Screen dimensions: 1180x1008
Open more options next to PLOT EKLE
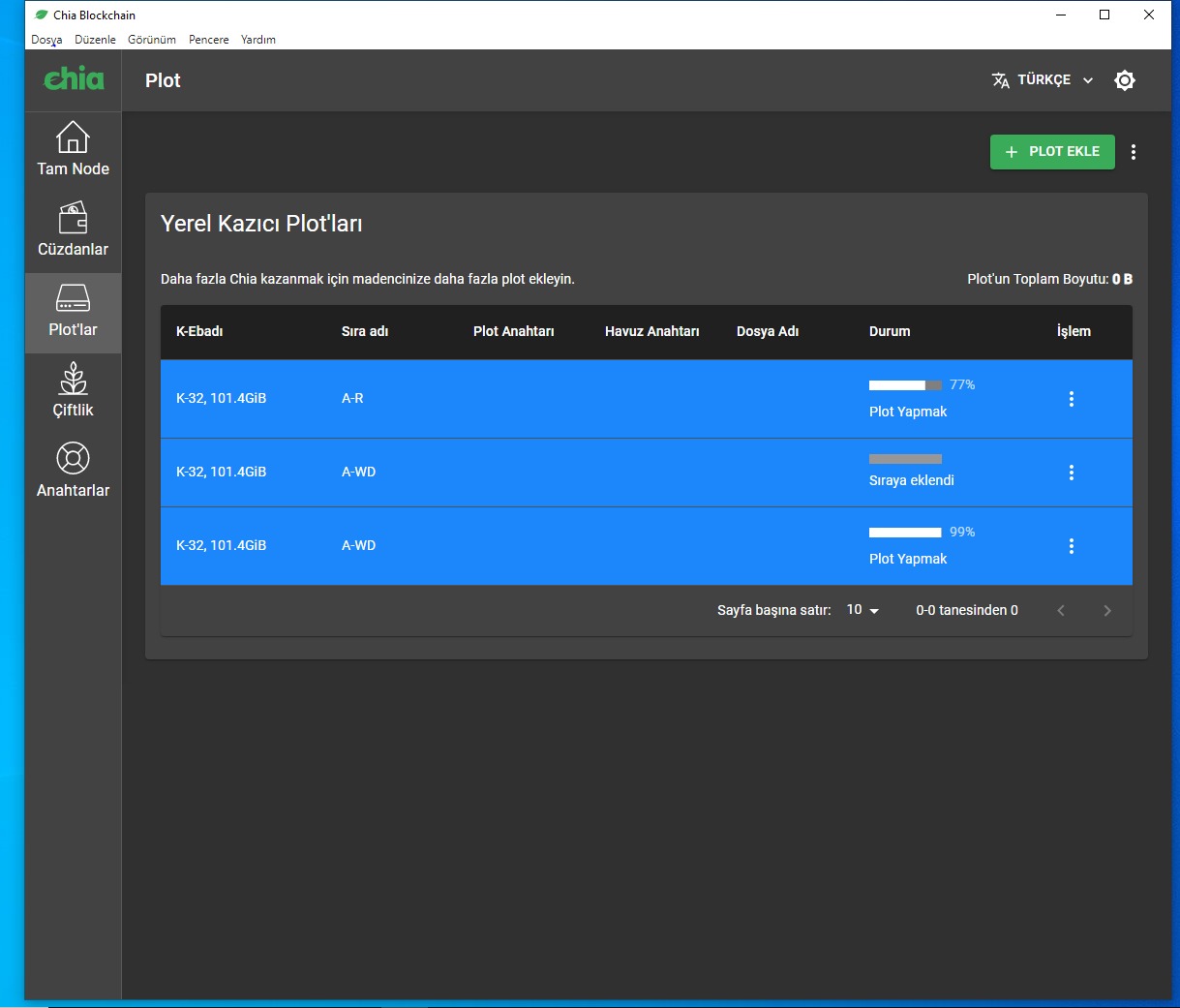(x=1134, y=152)
